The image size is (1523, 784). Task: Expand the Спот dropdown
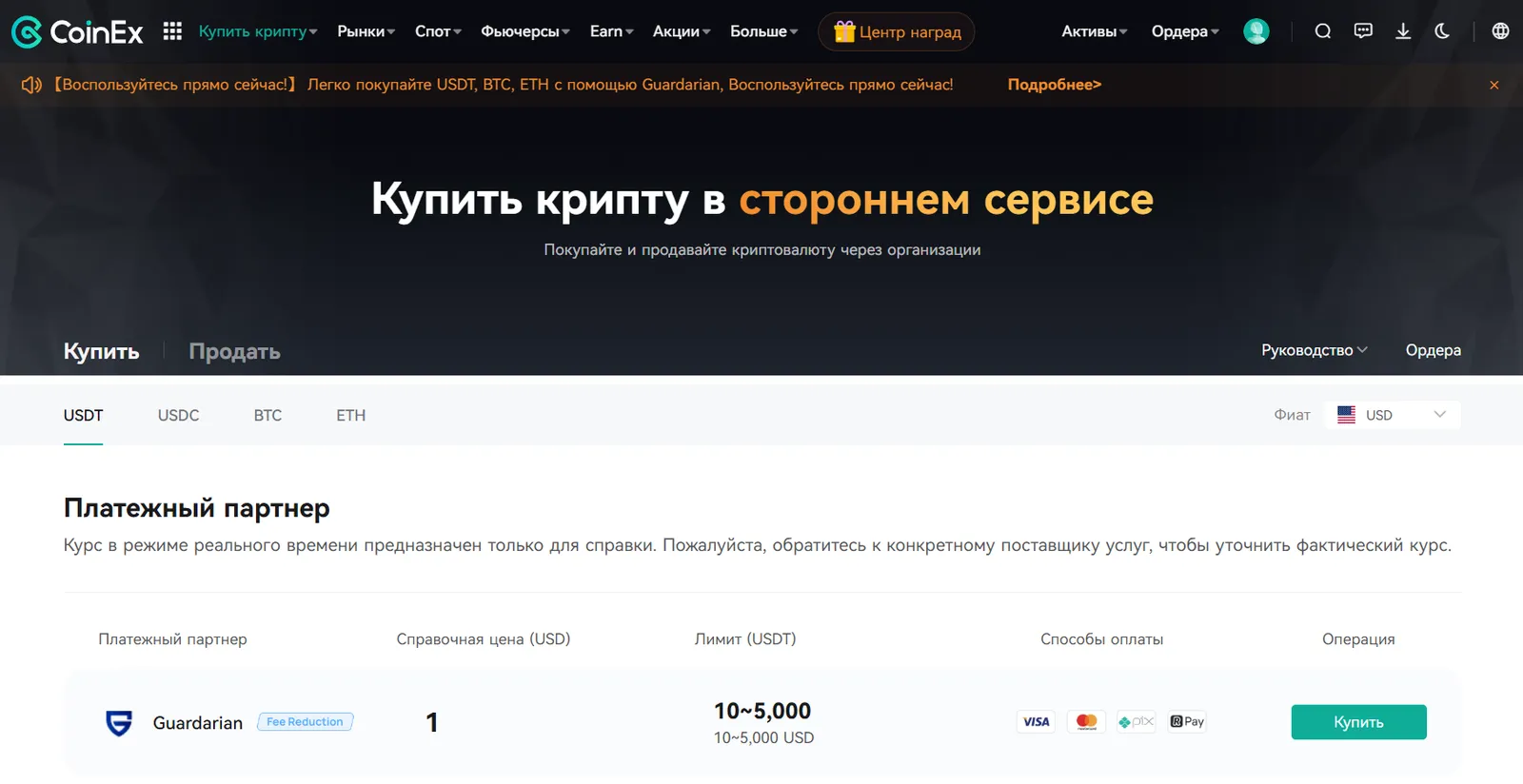[438, 31]
